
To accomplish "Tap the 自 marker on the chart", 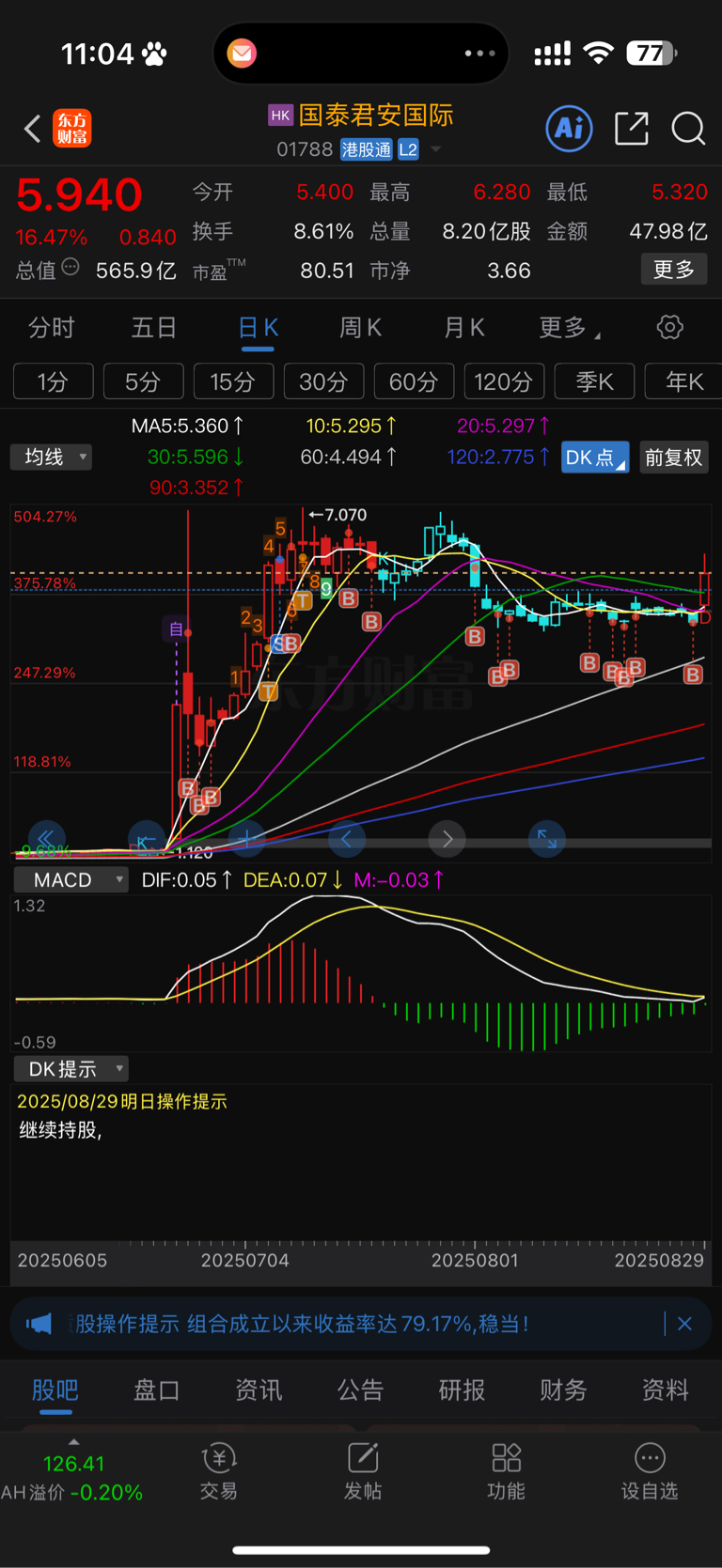I will pos(176,629).
